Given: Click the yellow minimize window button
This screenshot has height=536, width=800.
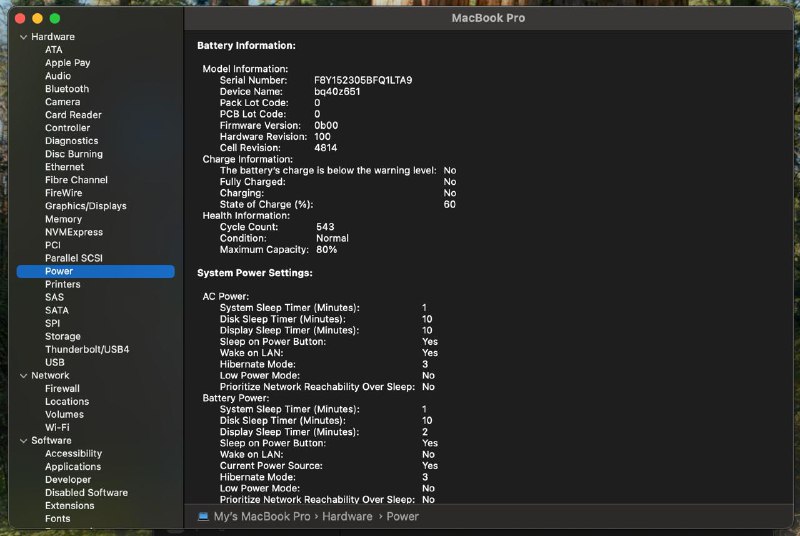Looking at the screenshot, I should 37,18.
